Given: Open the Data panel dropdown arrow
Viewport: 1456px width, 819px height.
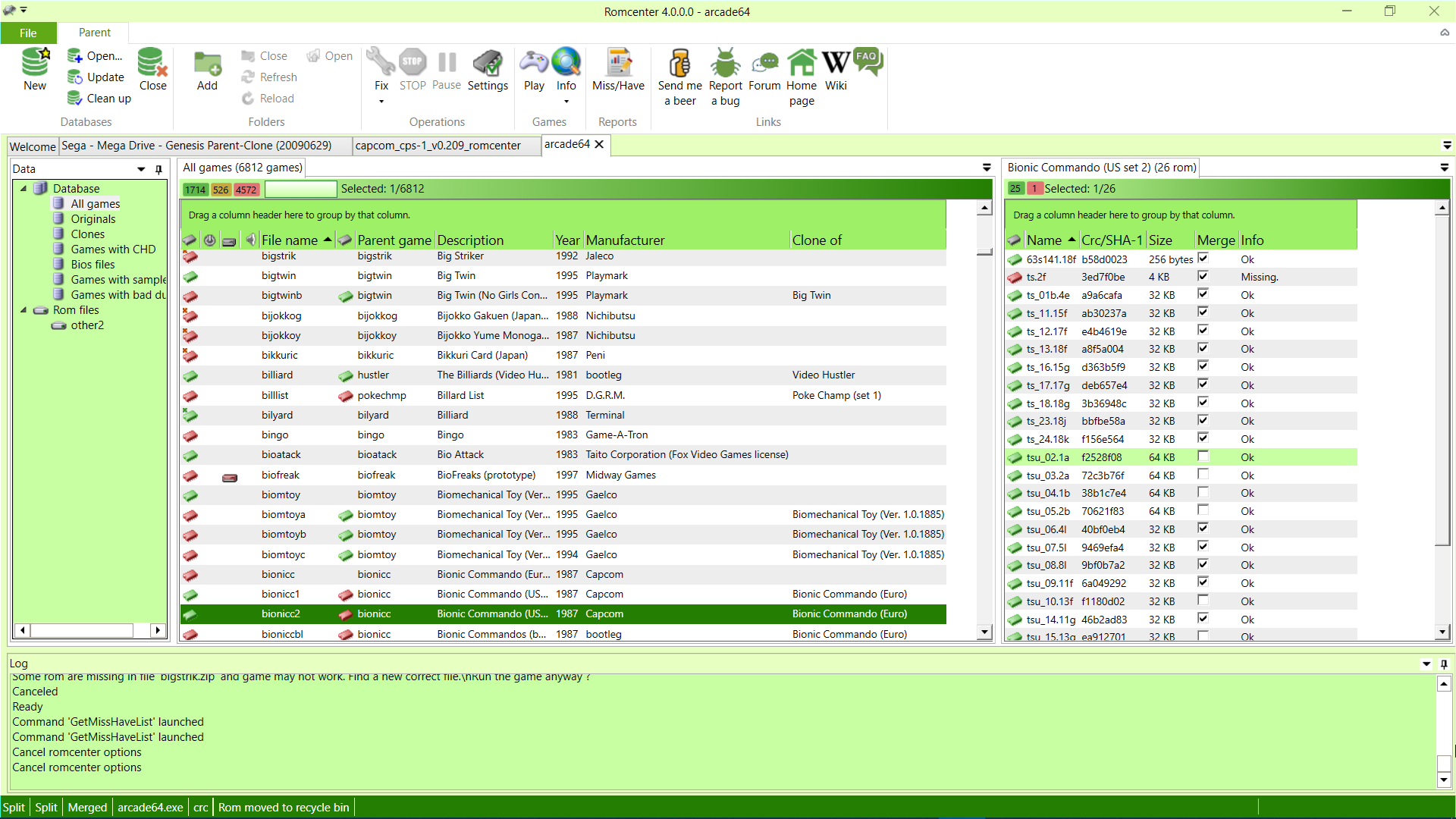Looking at the screenshot, I should point(141,169).
